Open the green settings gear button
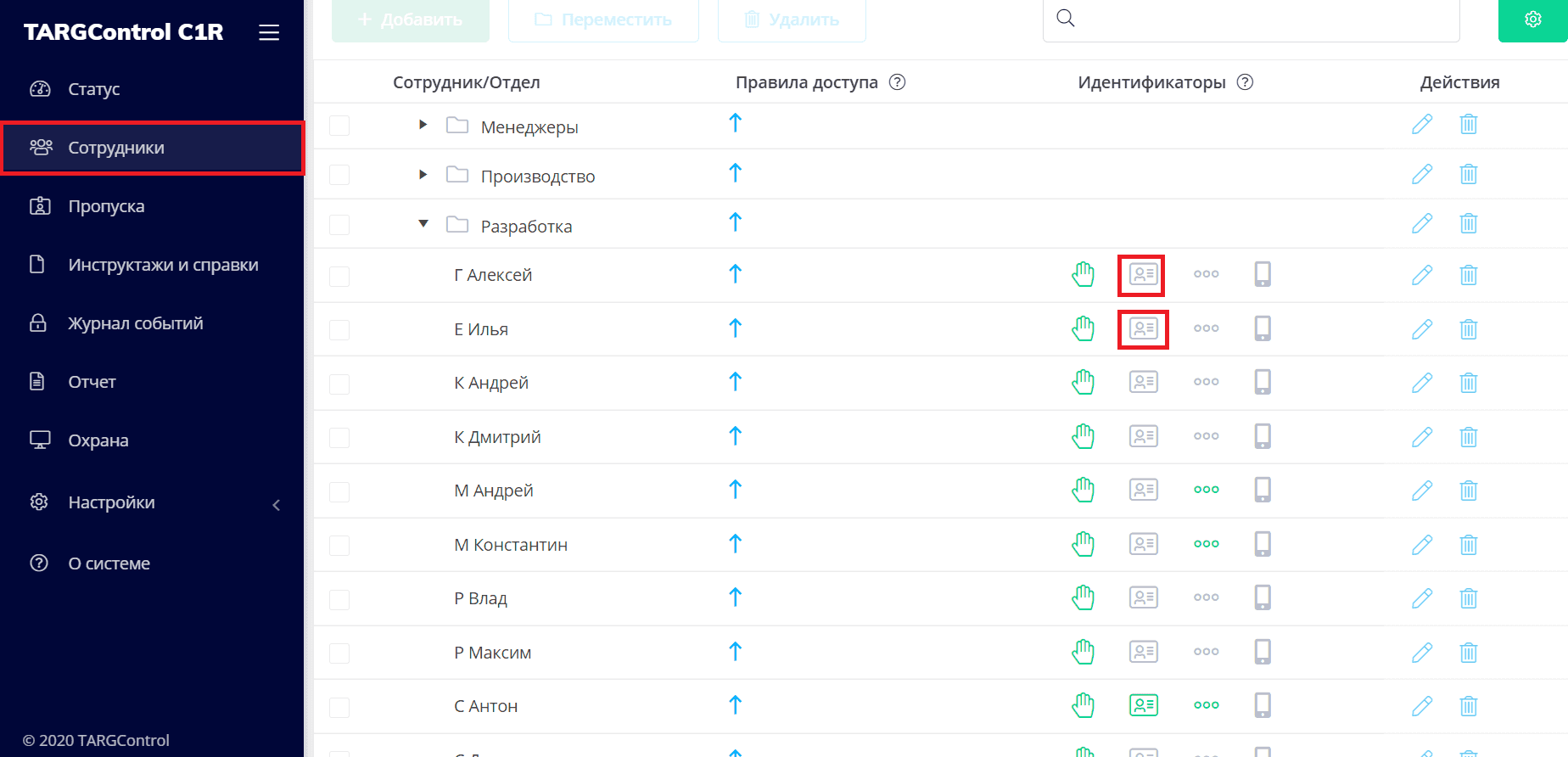Viewport: 1568px width, 757px height. pos(1532,20)
